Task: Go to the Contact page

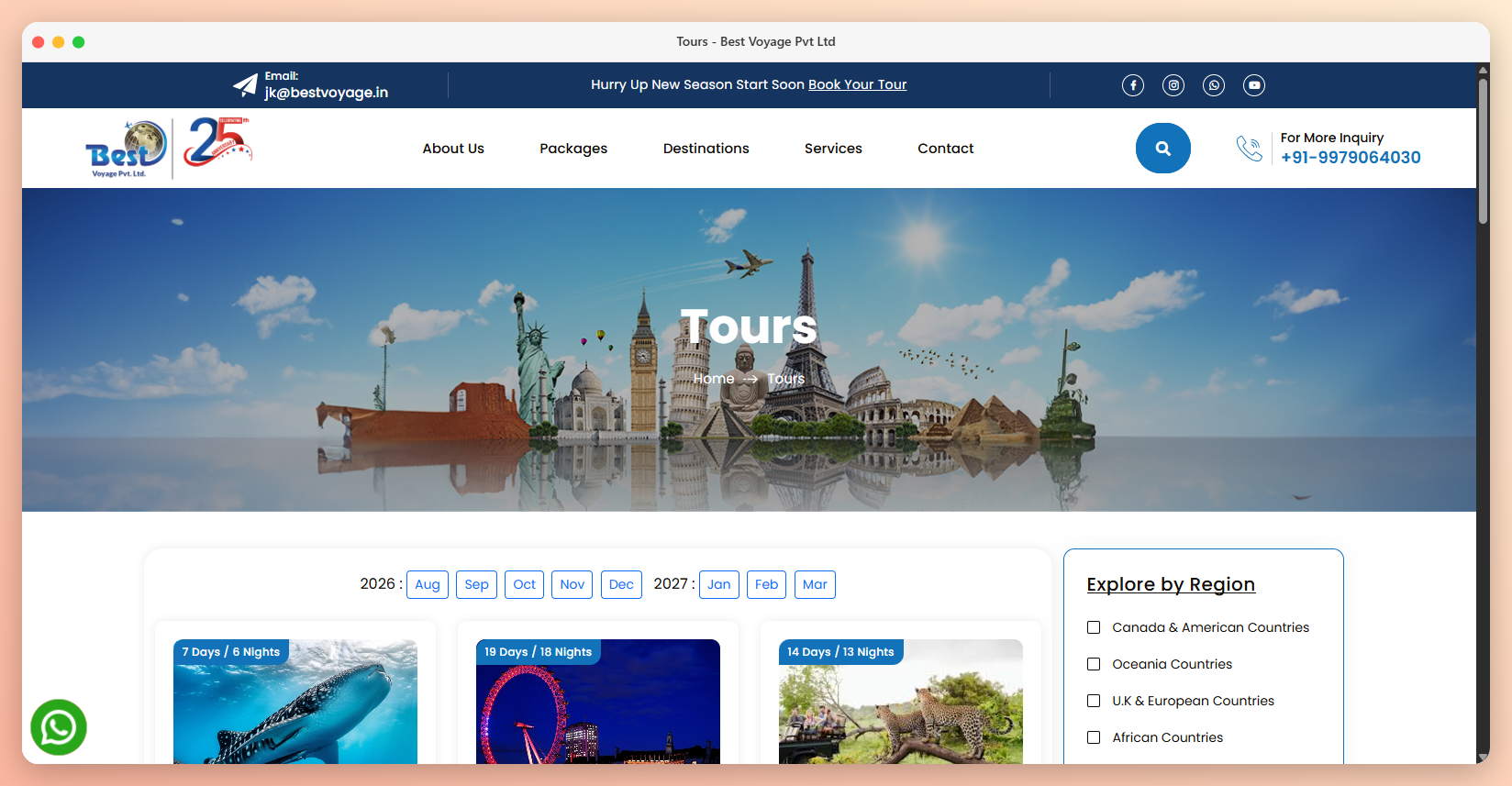Action: pos(946,149)
